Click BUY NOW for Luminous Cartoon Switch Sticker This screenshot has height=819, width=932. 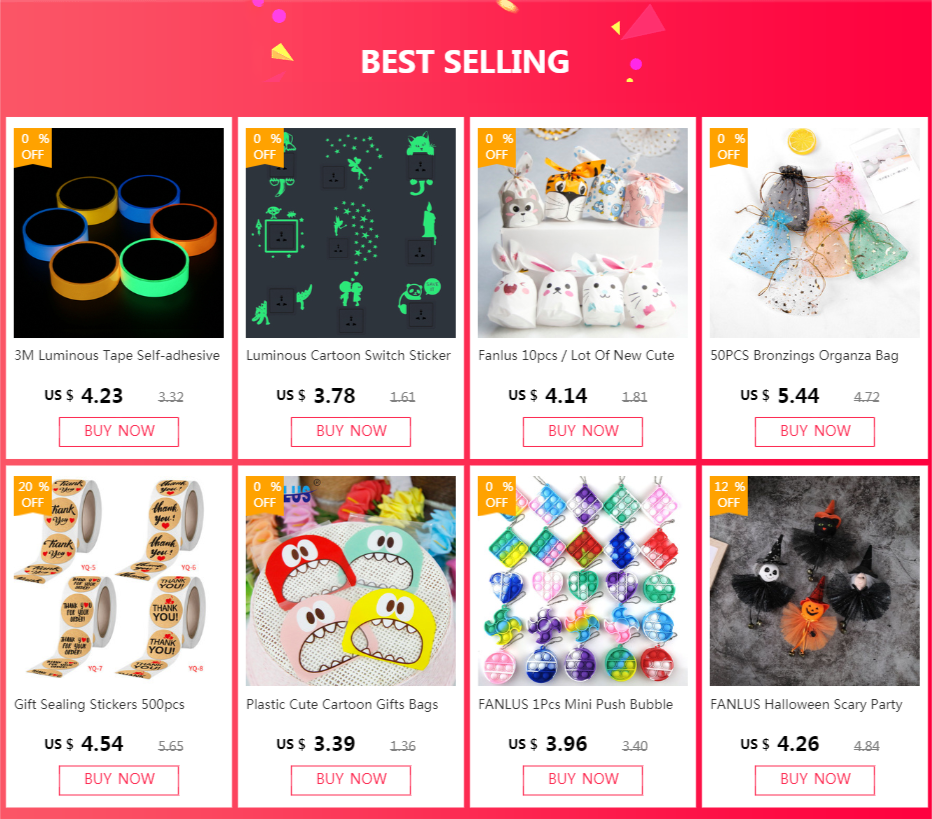(x=351, y=431)
